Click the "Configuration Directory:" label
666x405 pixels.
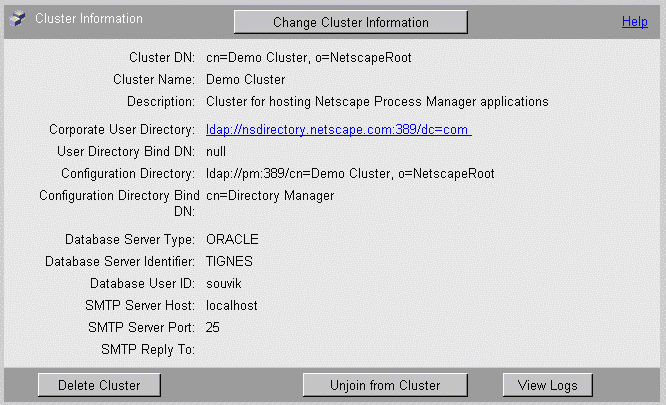point(128,174)
